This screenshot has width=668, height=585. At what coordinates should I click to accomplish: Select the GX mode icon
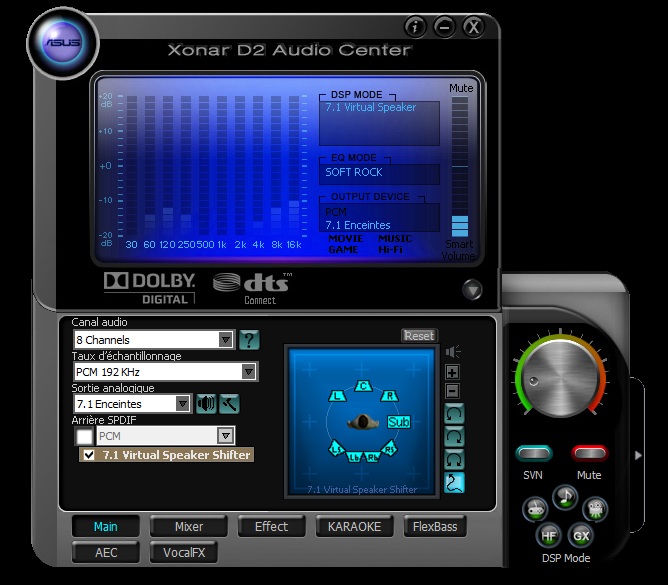(581, 535)
